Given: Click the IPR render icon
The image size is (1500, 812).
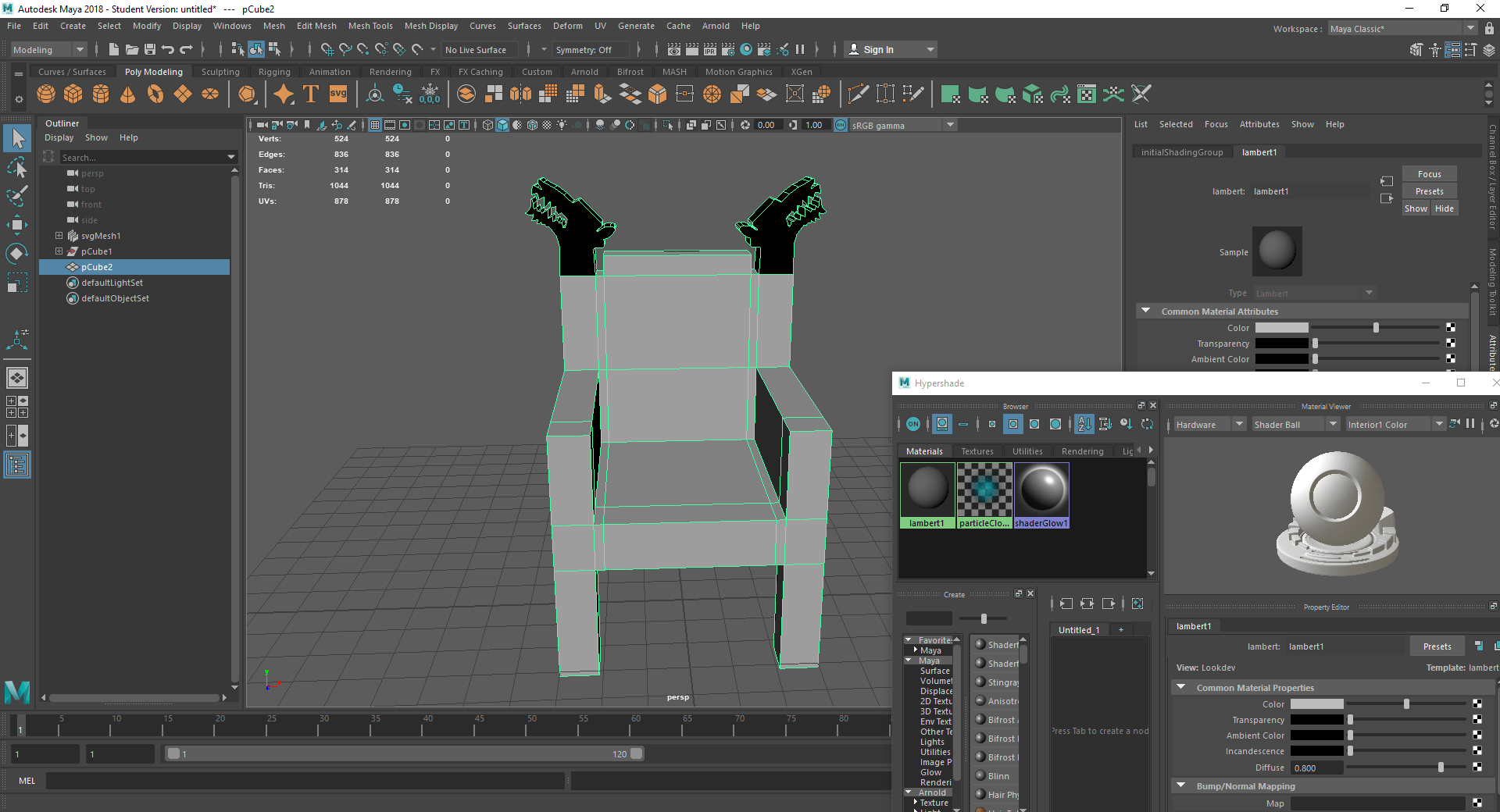Looking at the screenshot, I should 710,49.
